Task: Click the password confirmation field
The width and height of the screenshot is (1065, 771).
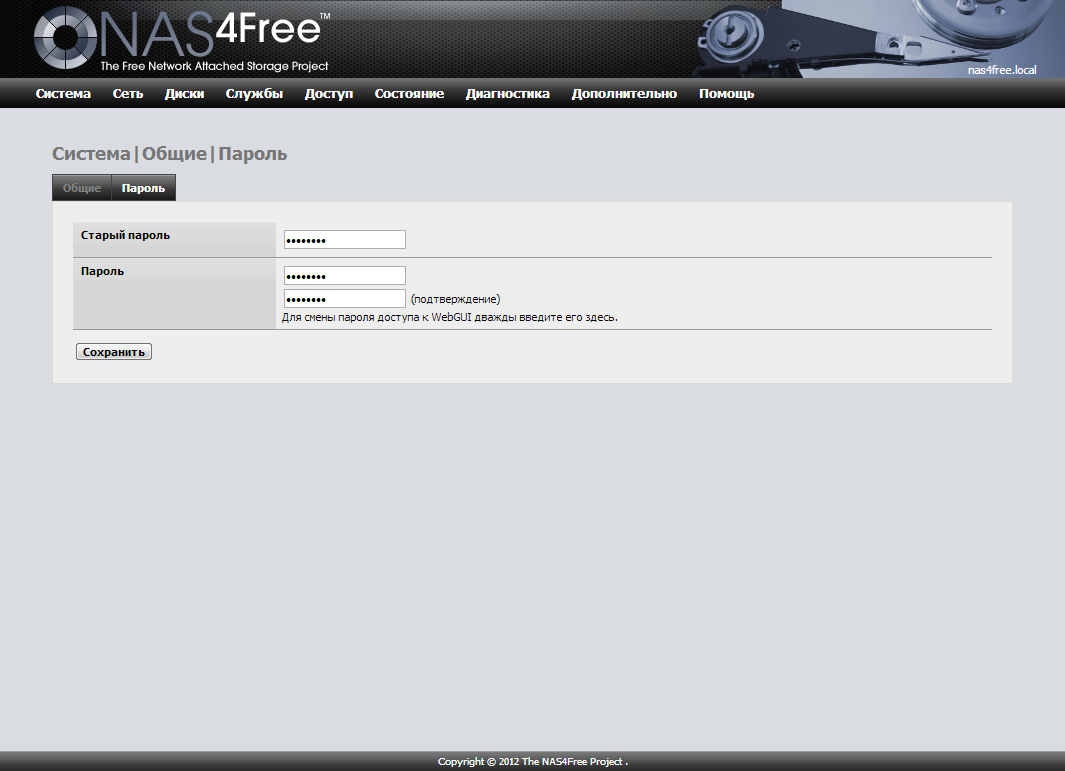Action: [x=345, y=299]
